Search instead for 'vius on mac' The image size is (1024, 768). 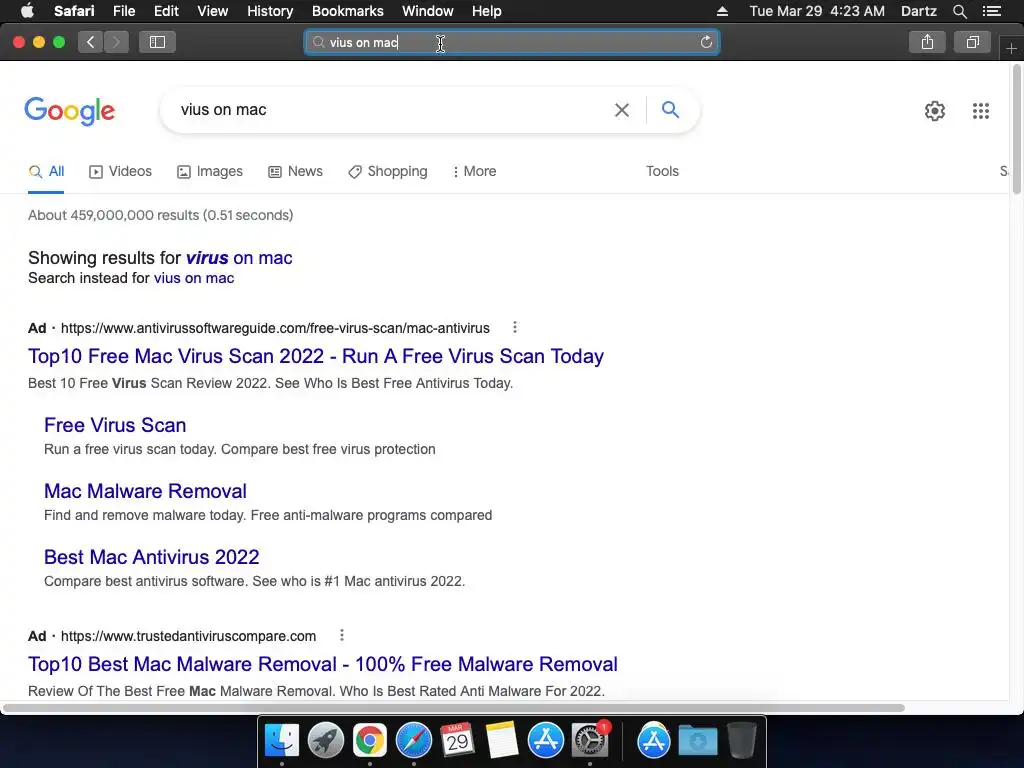(193, 278)
